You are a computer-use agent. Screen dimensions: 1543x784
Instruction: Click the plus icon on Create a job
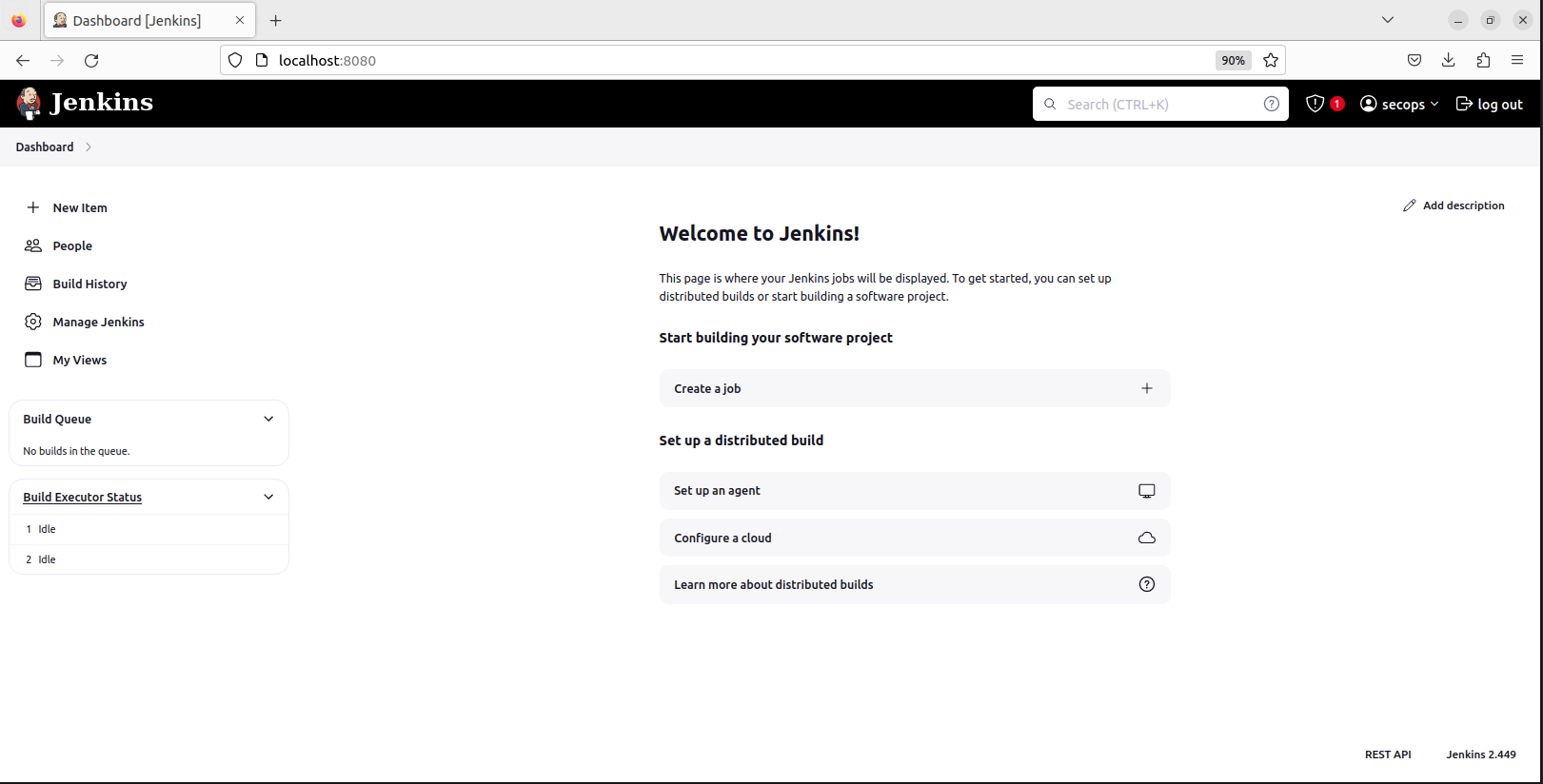point(1147,388)
